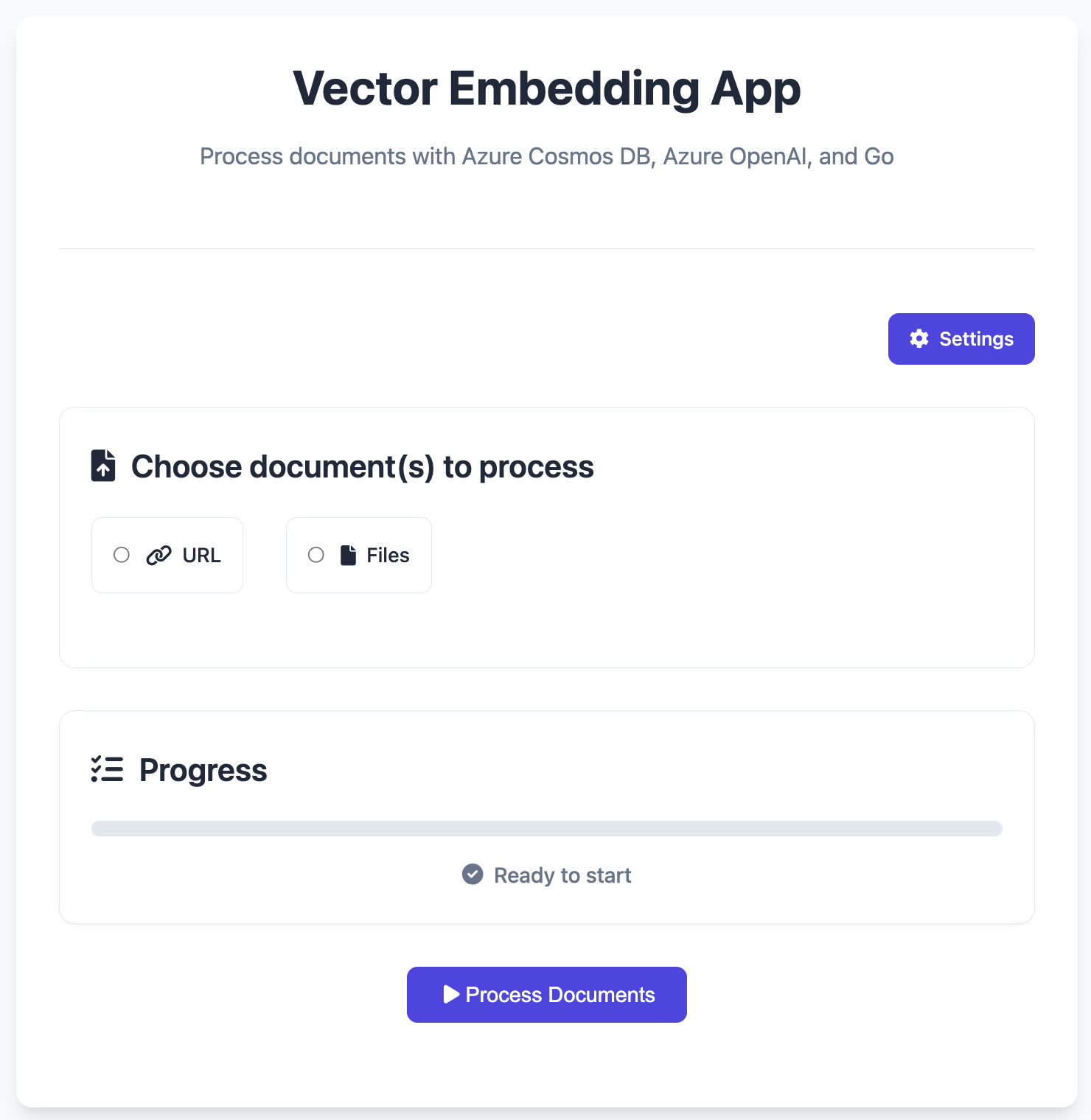Screen dimensions: 1091x1120
Task: Click the Choose document(s) to process heading
Action: pos(362,467)
